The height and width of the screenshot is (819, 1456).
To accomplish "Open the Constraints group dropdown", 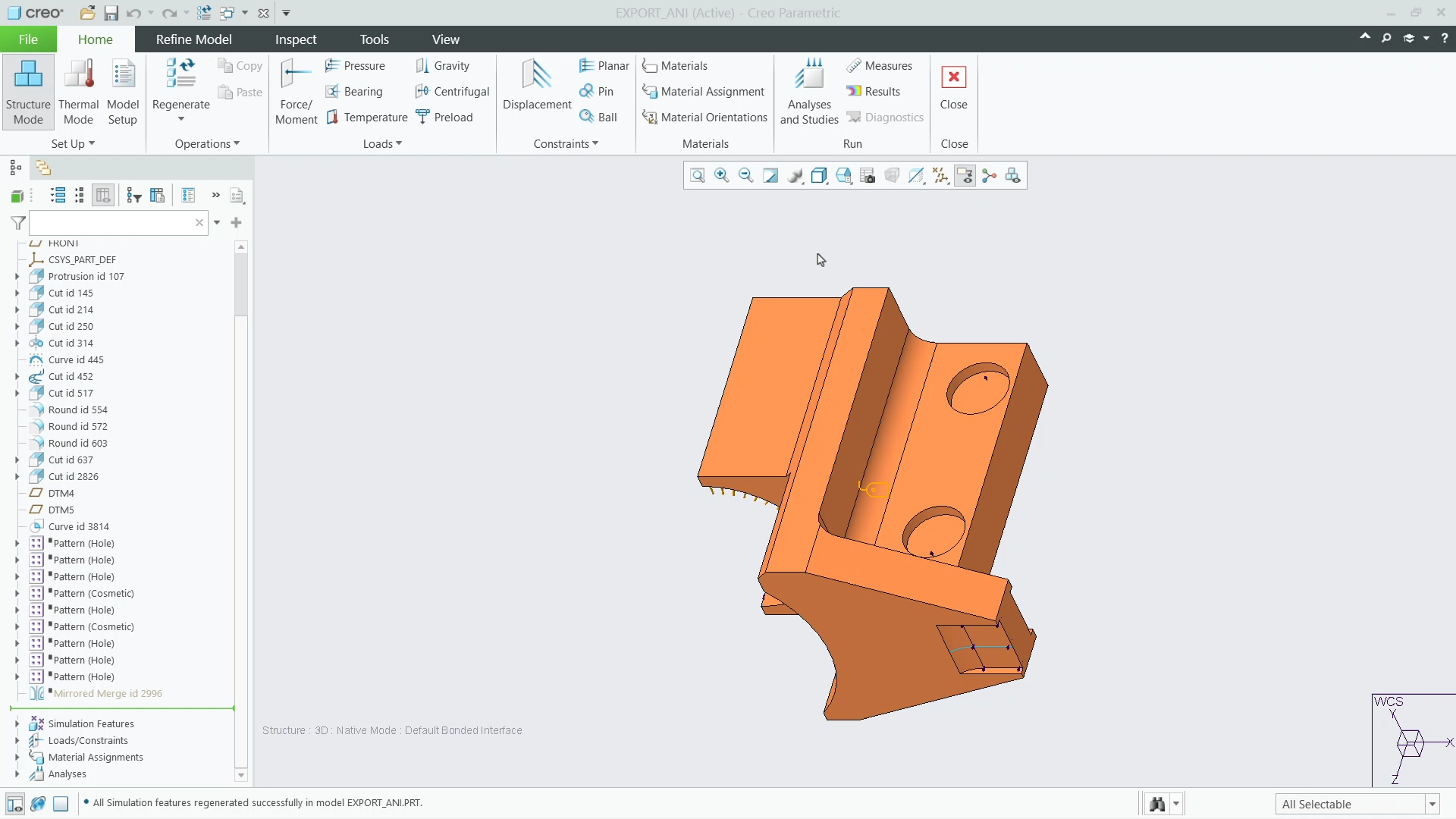I will click(566, 144).
